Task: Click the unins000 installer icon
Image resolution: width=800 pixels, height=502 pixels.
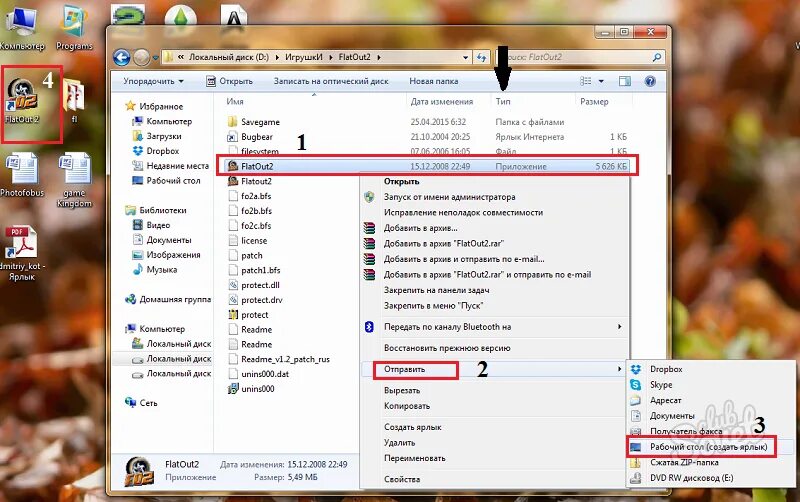Action: [233, 389]
